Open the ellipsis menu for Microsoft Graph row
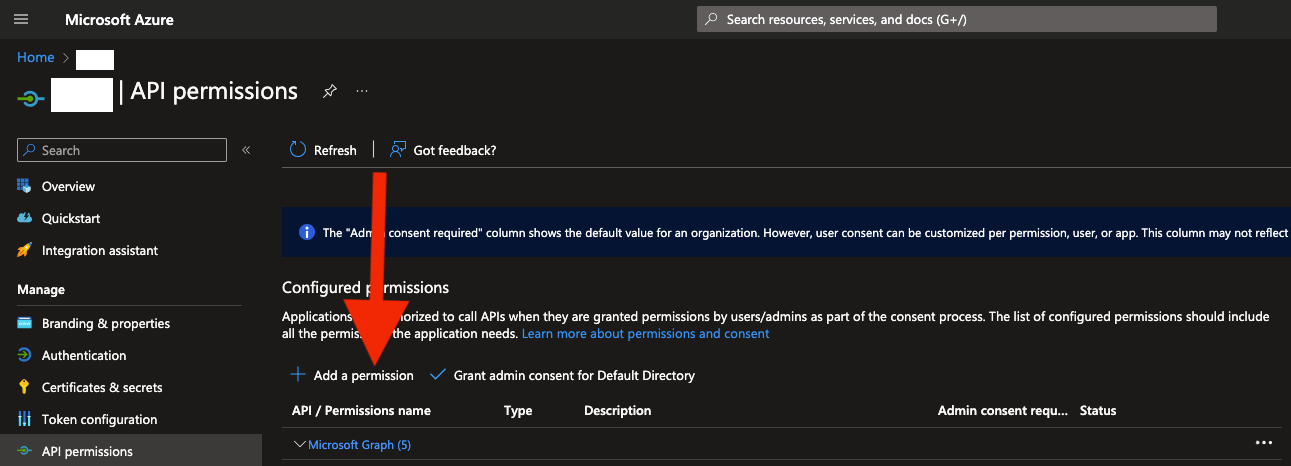The height and width of the screenshot is (466, 1291). point(1263,443)
